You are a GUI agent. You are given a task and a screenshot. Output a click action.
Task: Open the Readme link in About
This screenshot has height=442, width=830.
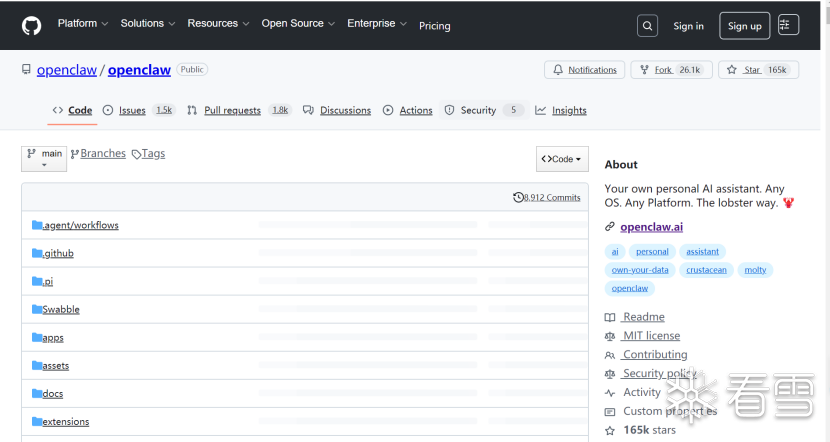point(643,317)
